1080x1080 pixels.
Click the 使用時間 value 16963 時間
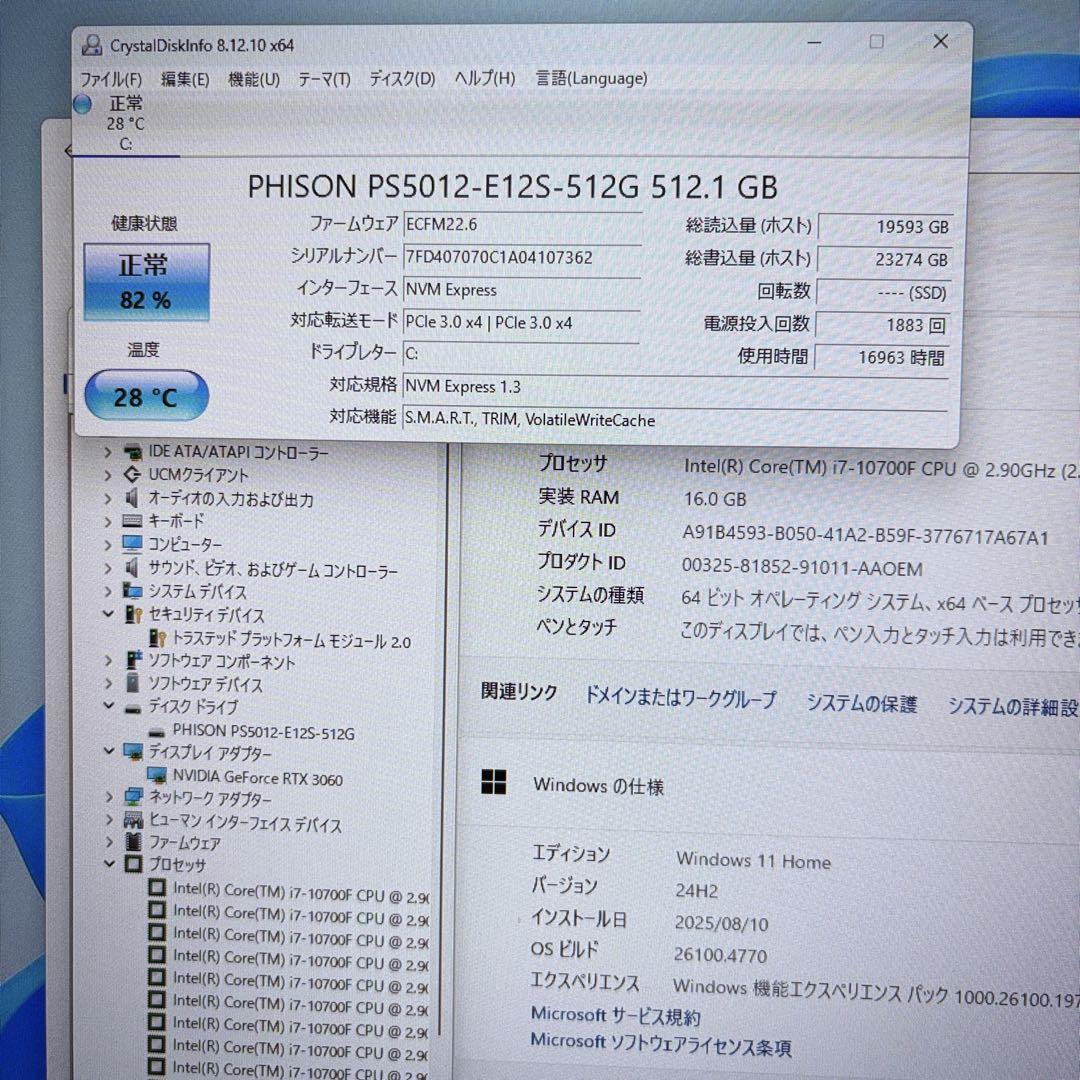882,357
